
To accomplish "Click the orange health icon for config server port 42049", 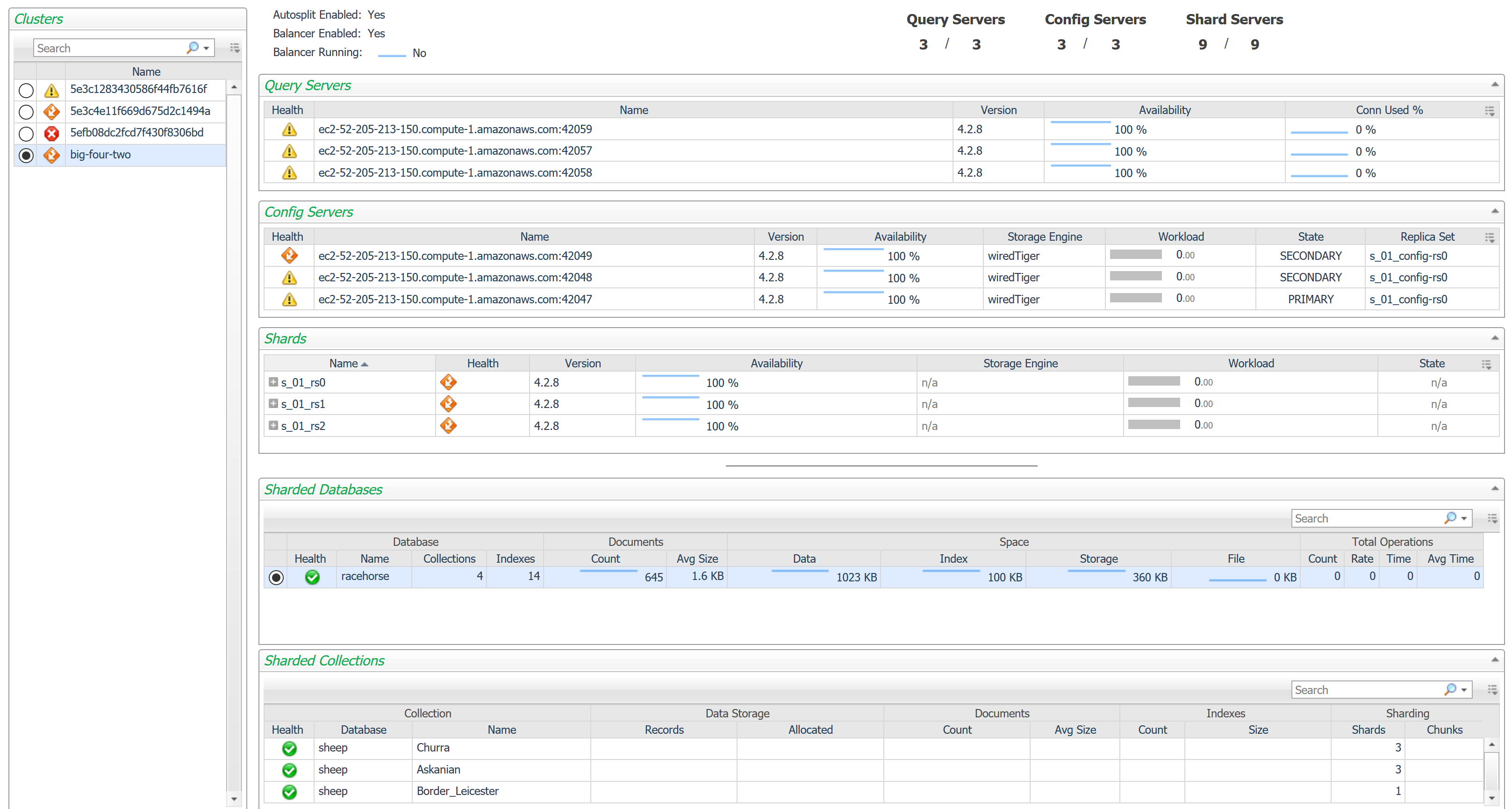I will tap(289, 255).
